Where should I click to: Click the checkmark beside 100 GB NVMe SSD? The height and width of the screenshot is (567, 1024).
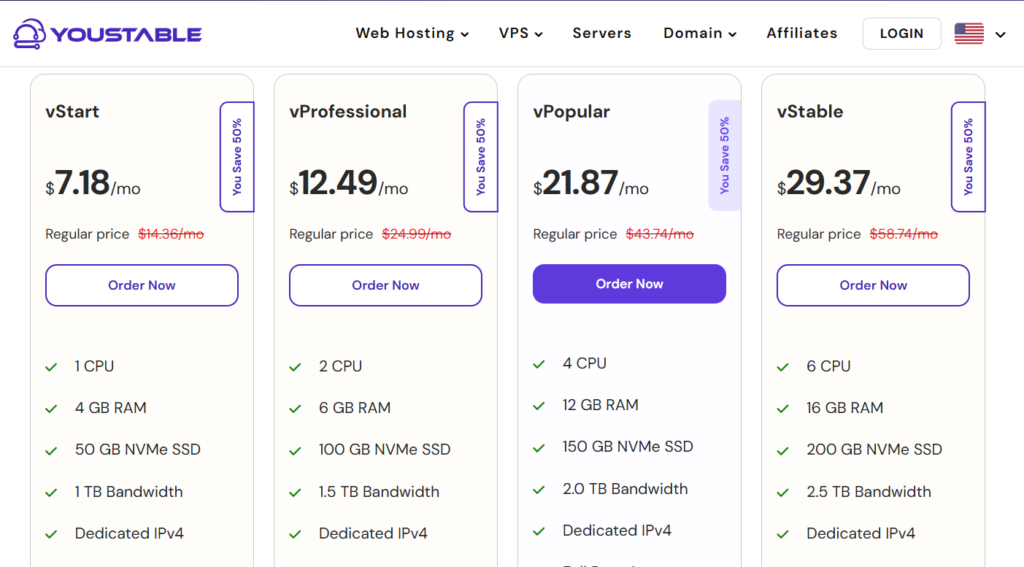295,451
